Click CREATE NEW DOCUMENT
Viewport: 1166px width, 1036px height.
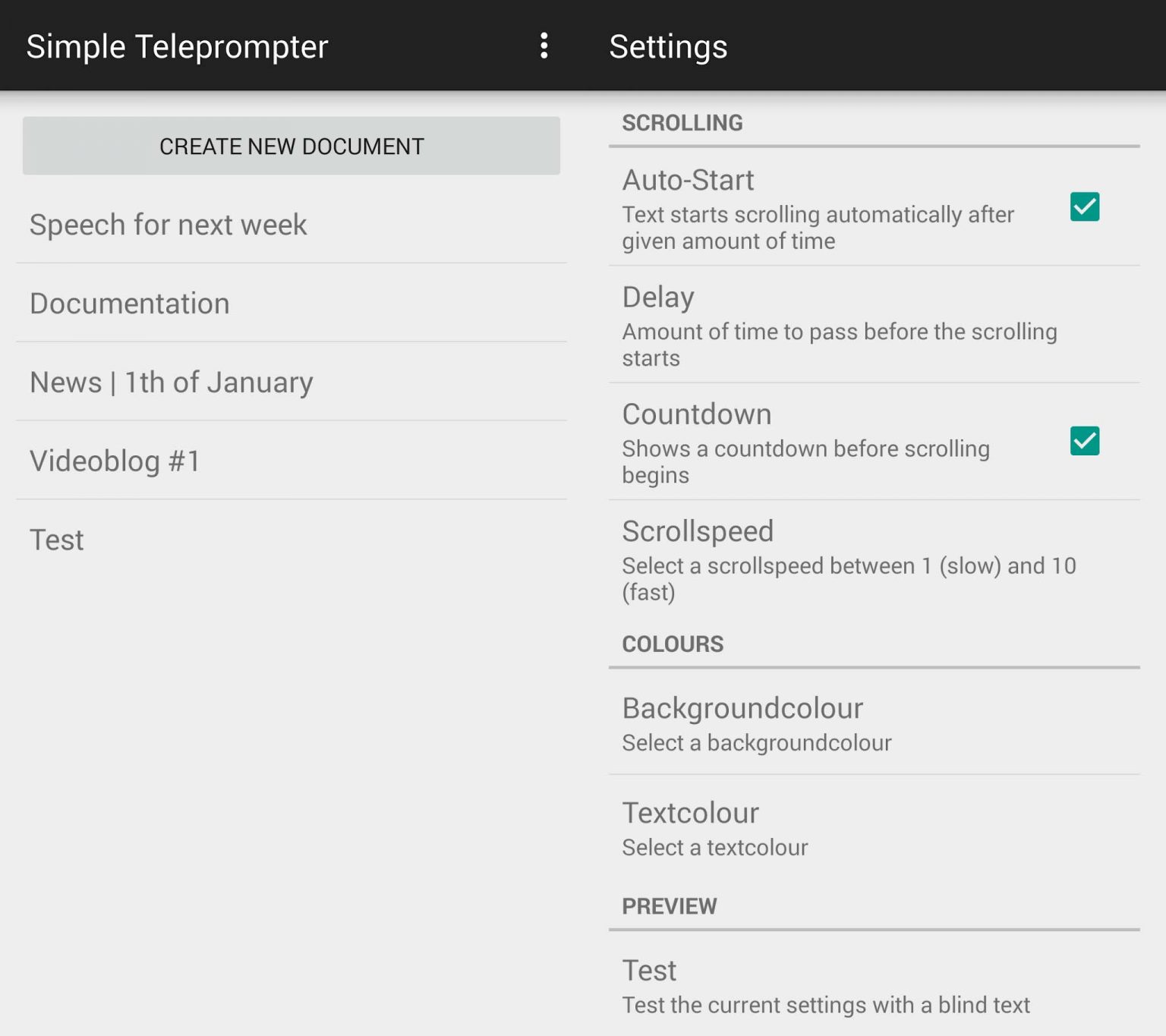point(291,146)
